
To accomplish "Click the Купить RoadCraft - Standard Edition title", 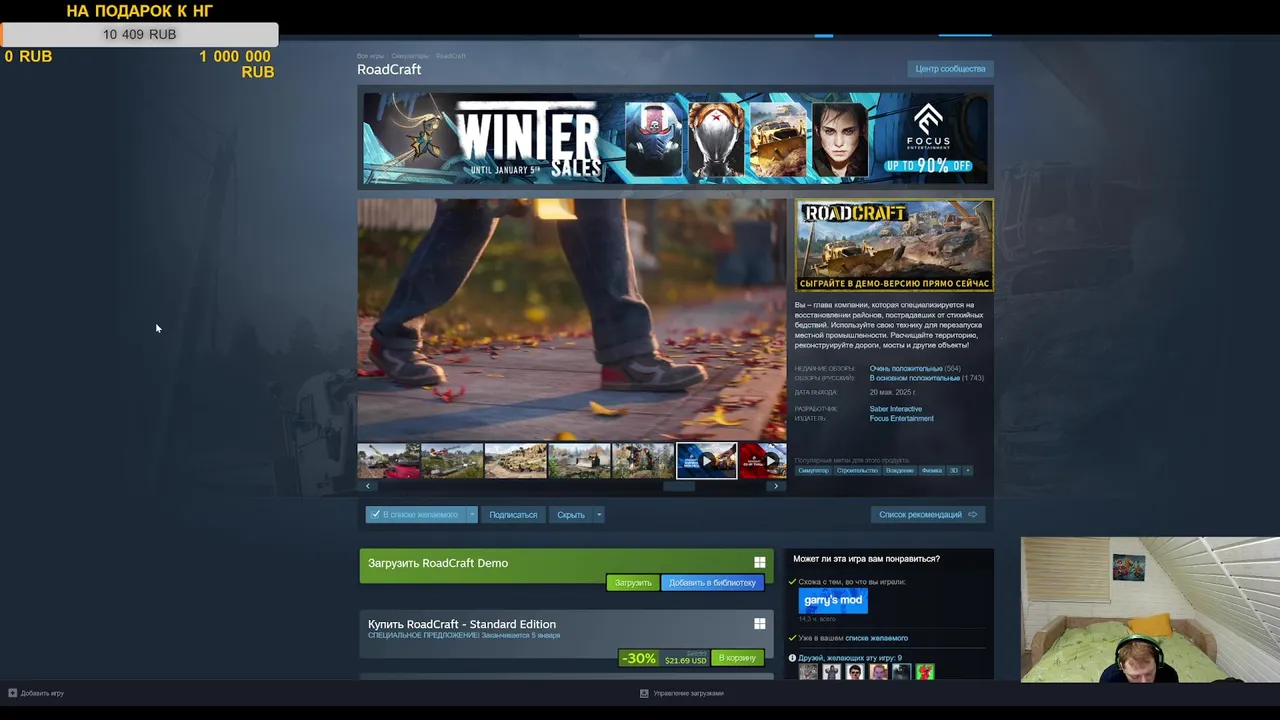I will click(x=462, y=624).
